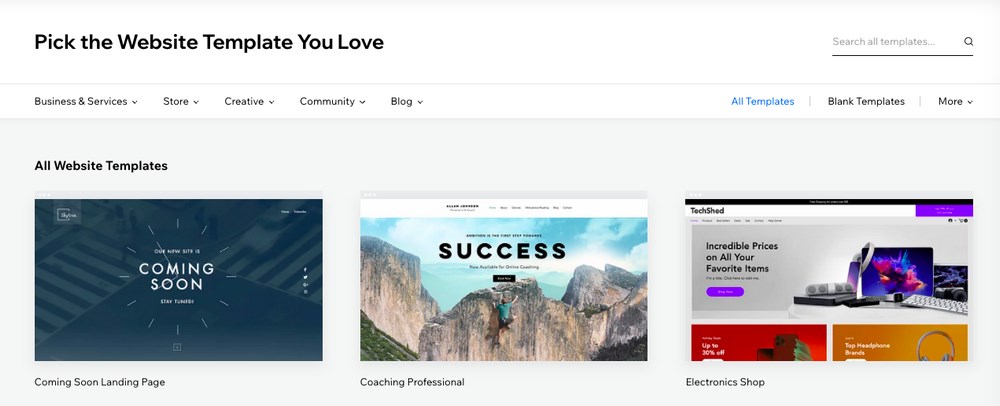Open the More dropdown
1000x406 pixels.
(x=955, y=101)
